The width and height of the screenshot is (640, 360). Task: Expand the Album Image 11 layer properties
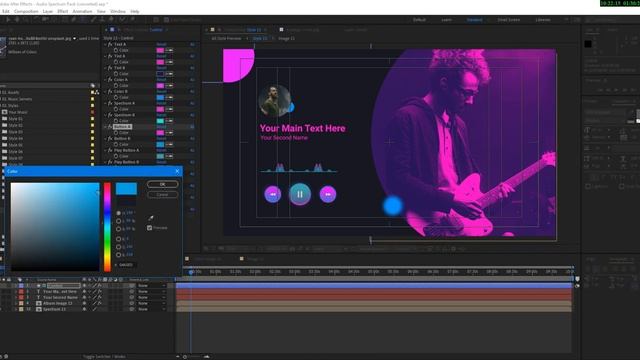coord(16,303)
